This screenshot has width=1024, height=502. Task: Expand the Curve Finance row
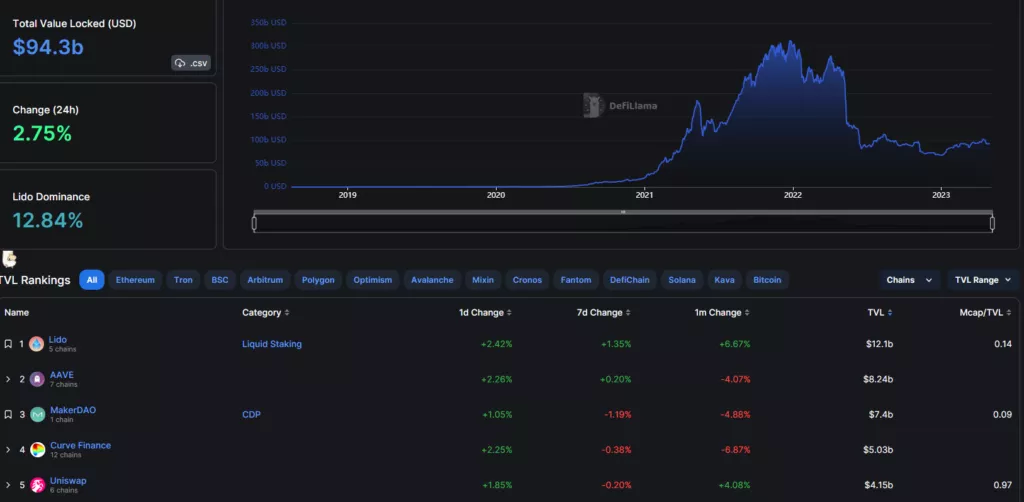tap(8, 449)
